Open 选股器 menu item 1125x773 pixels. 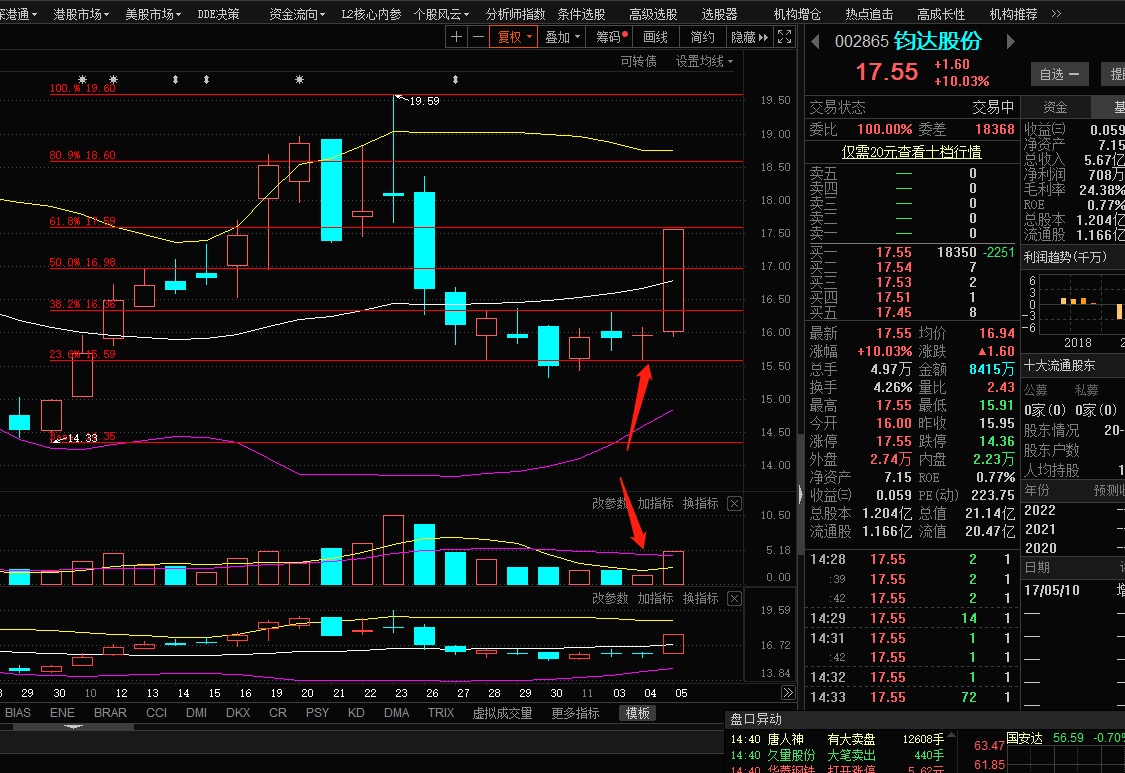tap(719, 14)
